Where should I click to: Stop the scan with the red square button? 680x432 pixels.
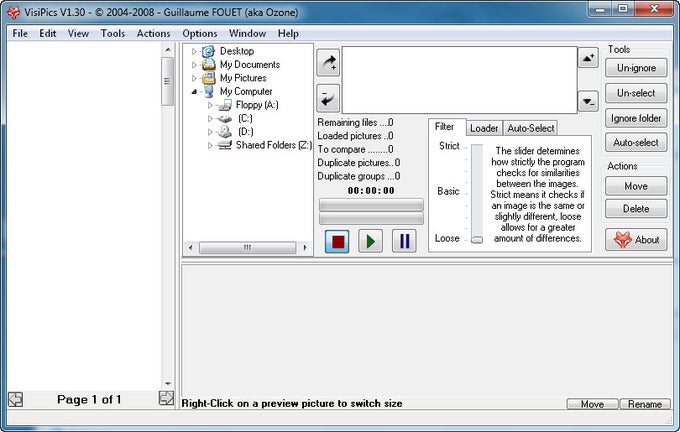click(x=337, y=241)
